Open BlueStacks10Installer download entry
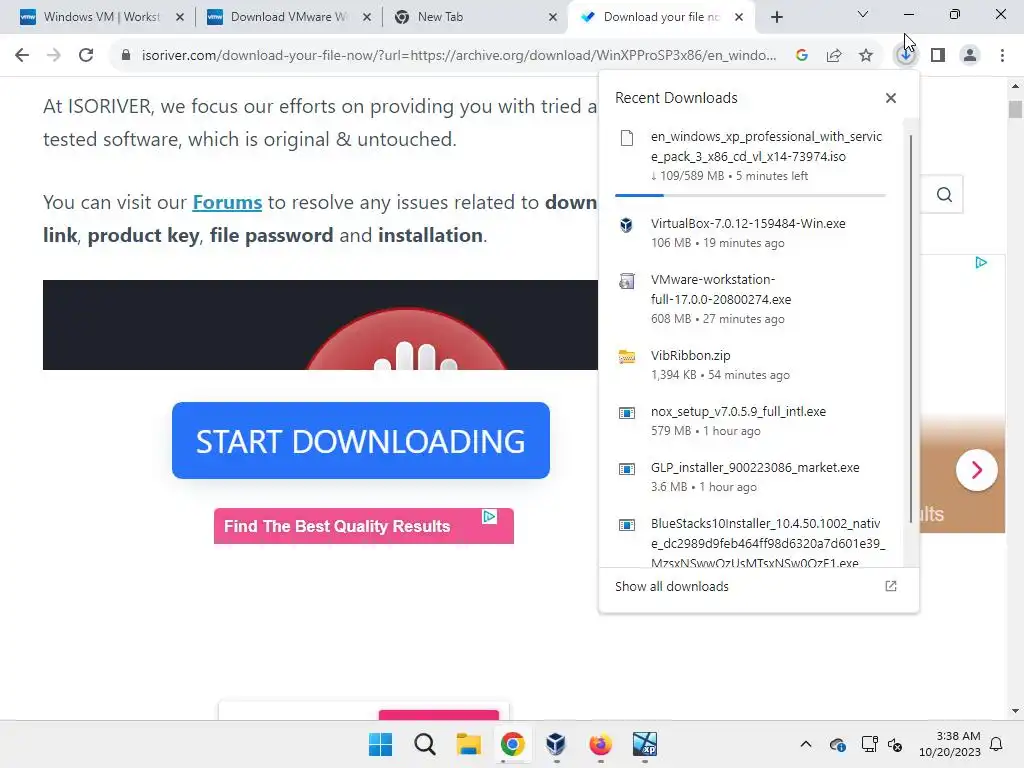 tap(750, 542)
